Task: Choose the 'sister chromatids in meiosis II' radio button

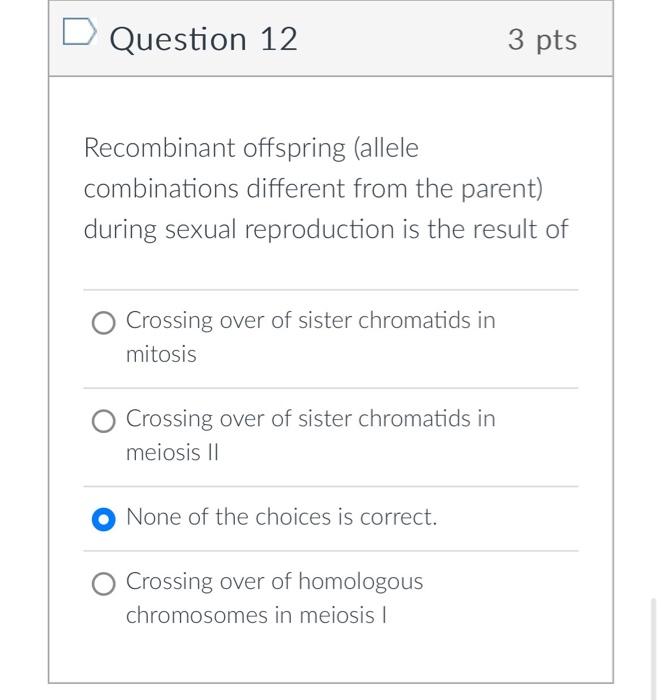Action: click(x=104, y=421)
